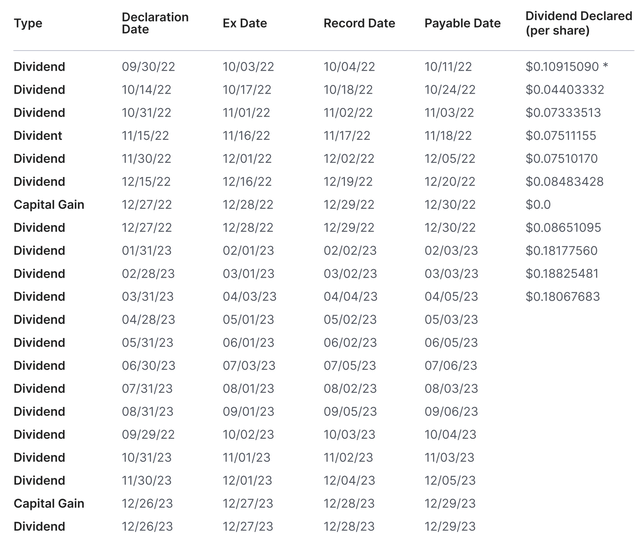Click the 09/06/23 payable date
Image resolution: width=640 pixels, height=543 pixels.
[450, 412]
